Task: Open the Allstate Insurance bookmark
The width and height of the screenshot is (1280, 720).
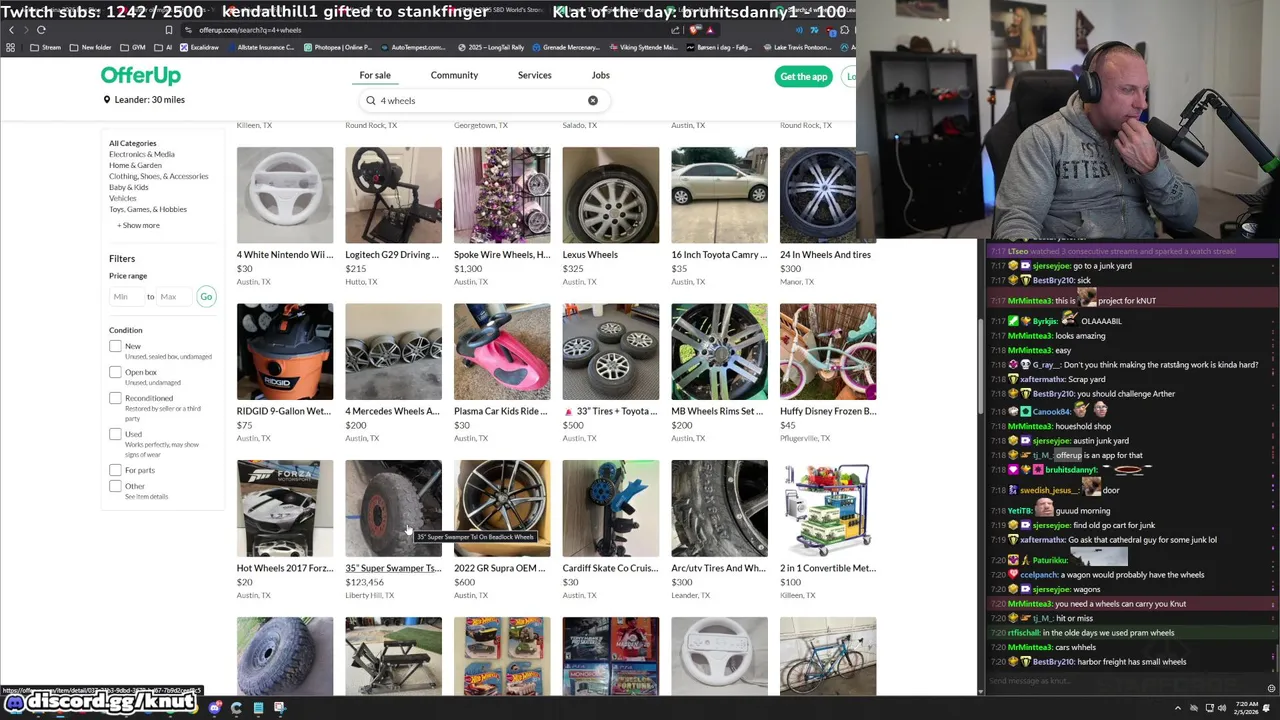Action: (261, 47)
